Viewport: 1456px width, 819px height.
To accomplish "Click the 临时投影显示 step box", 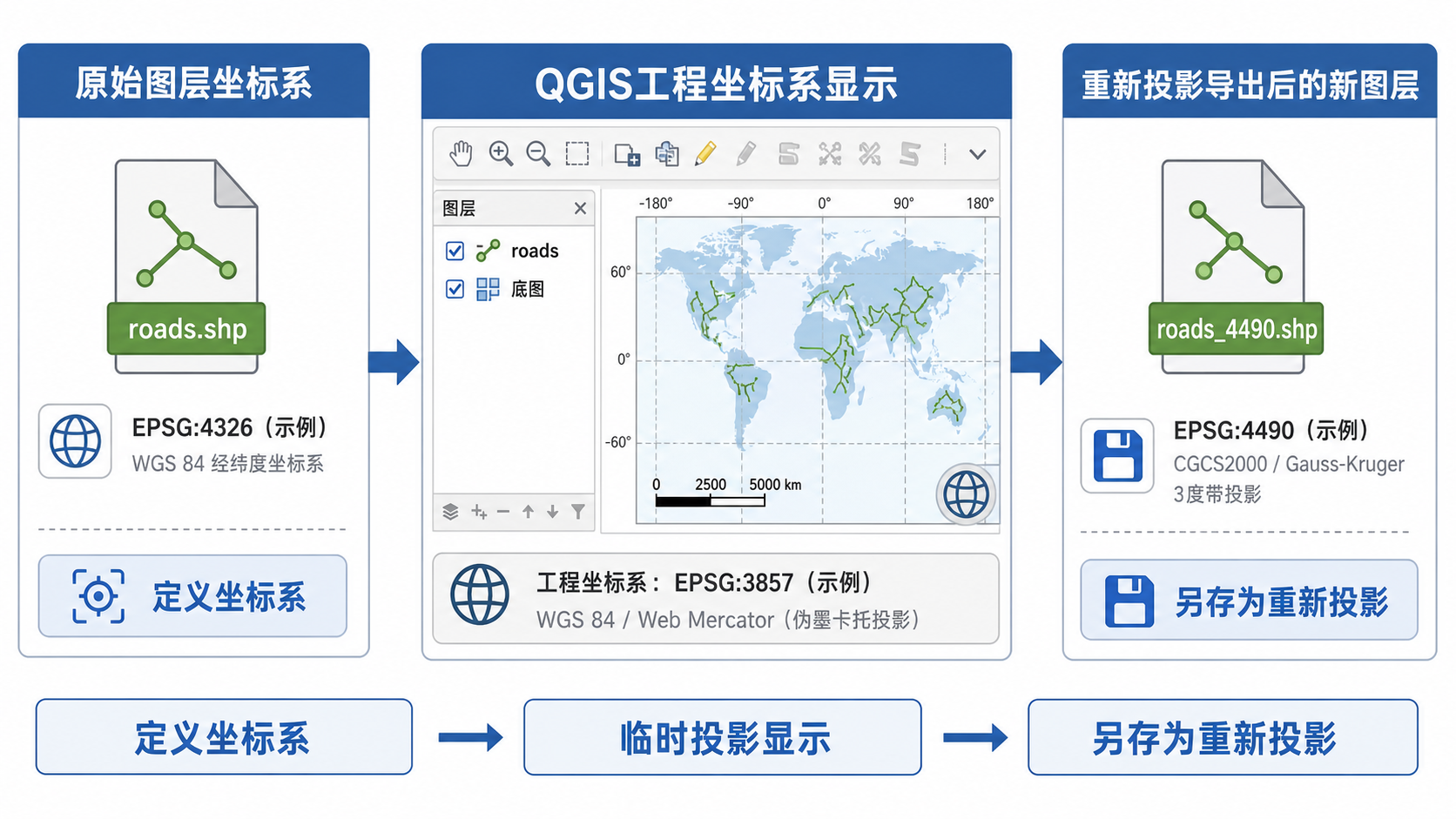I will pyautogui.click(x=723, y=738).
